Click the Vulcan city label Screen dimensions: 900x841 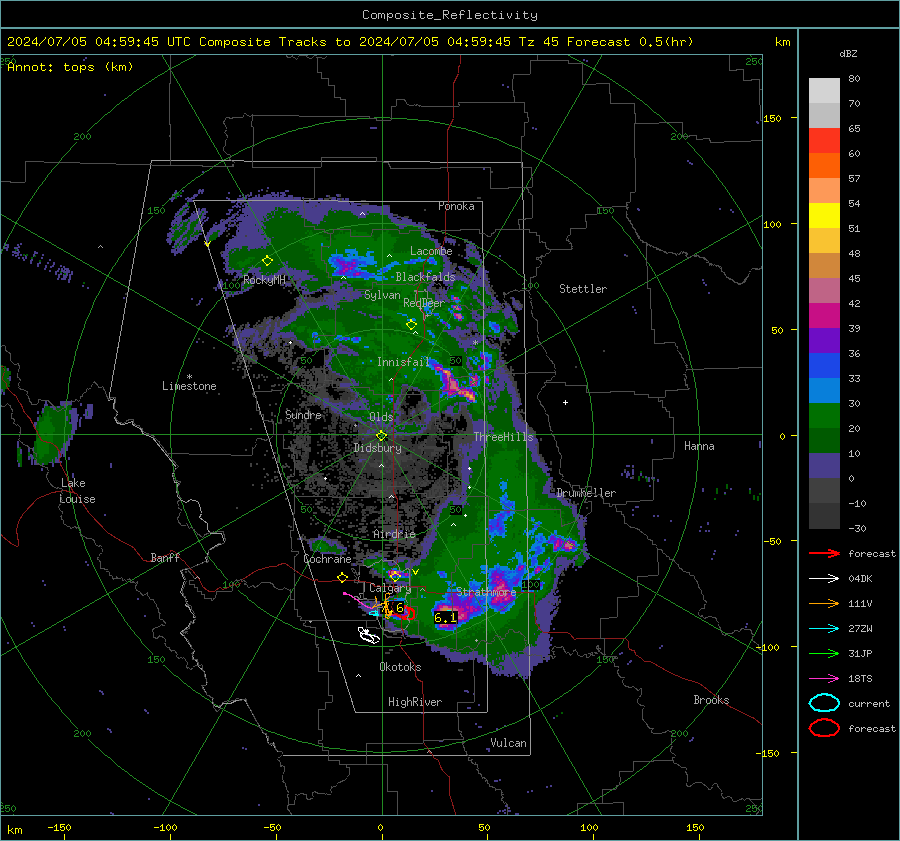tap(508, 743)
